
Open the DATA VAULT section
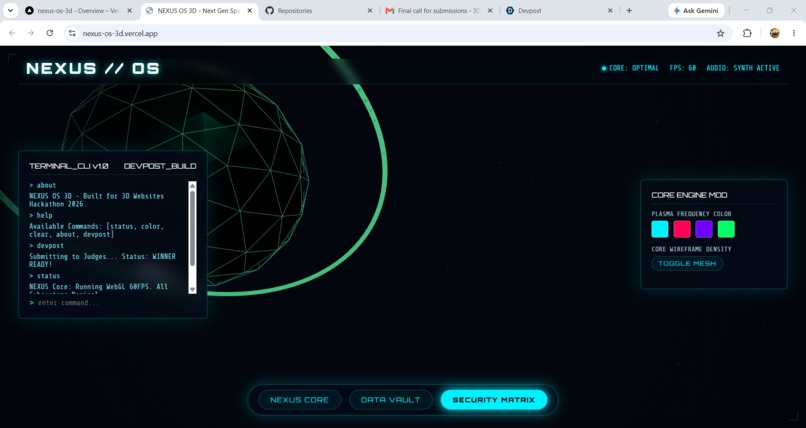coord(390,400)
